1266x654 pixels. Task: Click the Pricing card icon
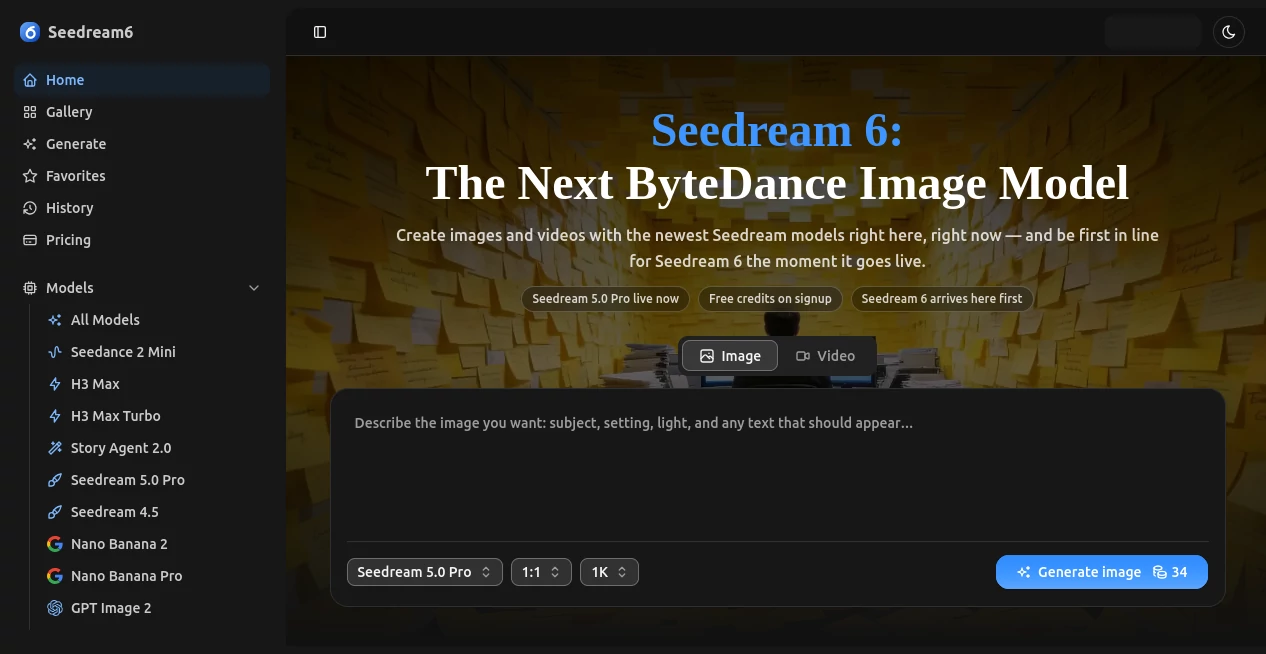(30, 240)
